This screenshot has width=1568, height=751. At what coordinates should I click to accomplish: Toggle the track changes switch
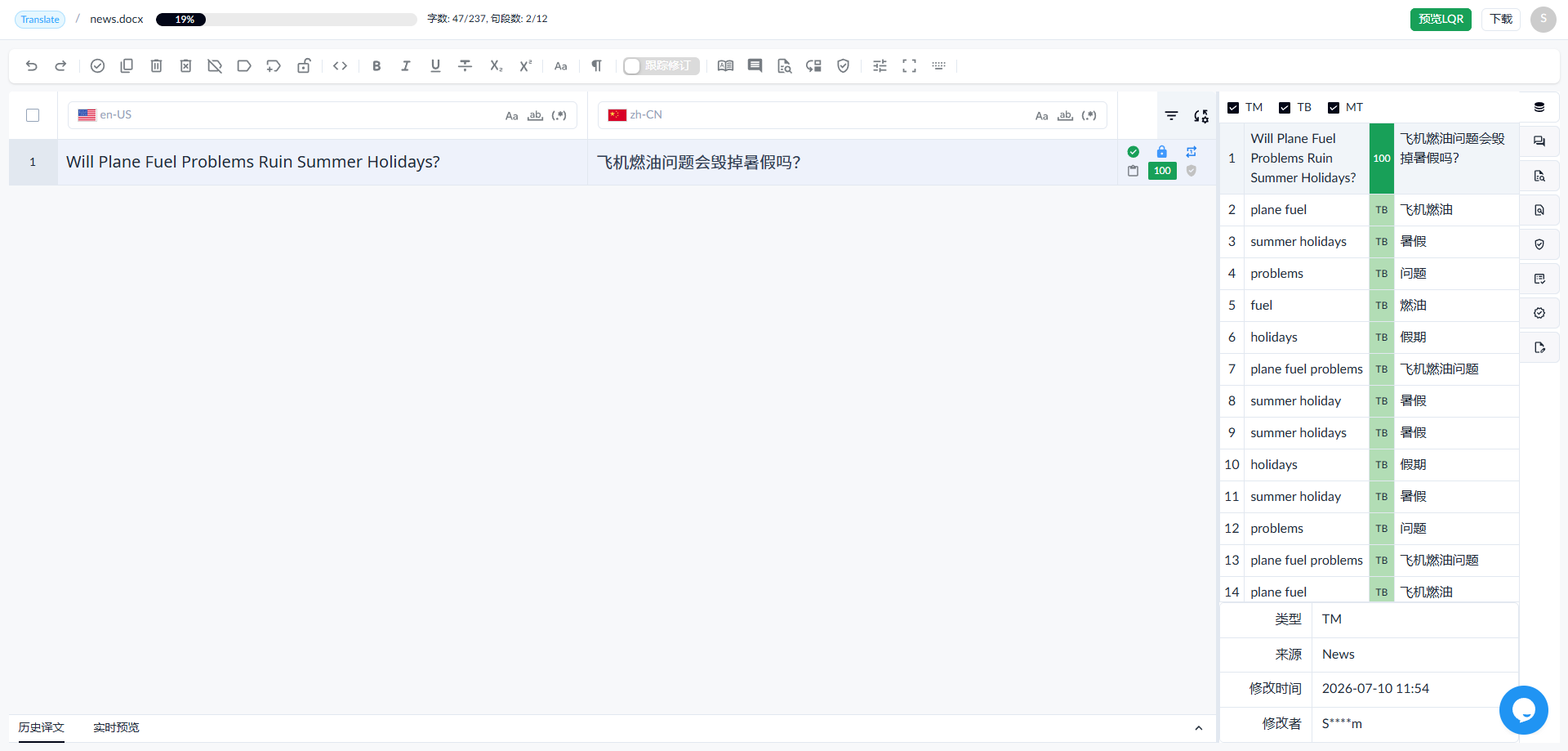[661, 66]
